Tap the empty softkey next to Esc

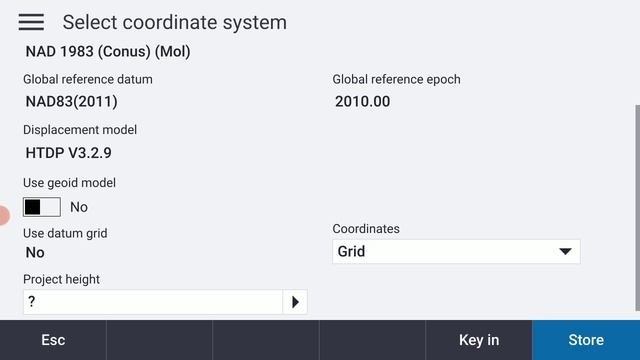[x=160, y=340]
